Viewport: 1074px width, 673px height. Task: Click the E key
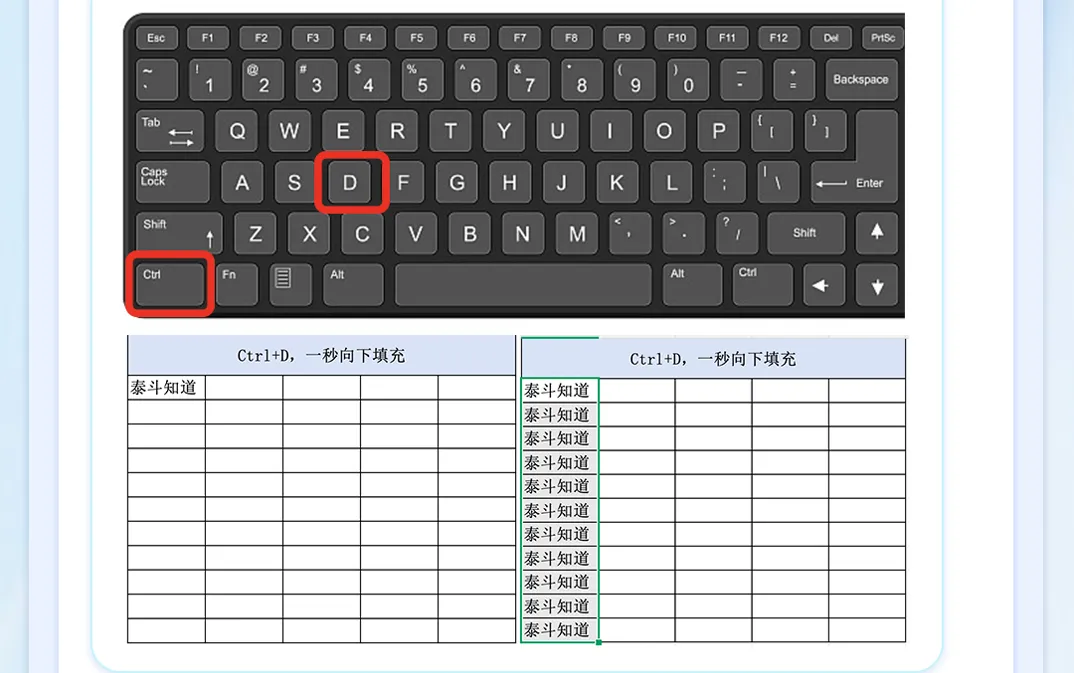343,131
